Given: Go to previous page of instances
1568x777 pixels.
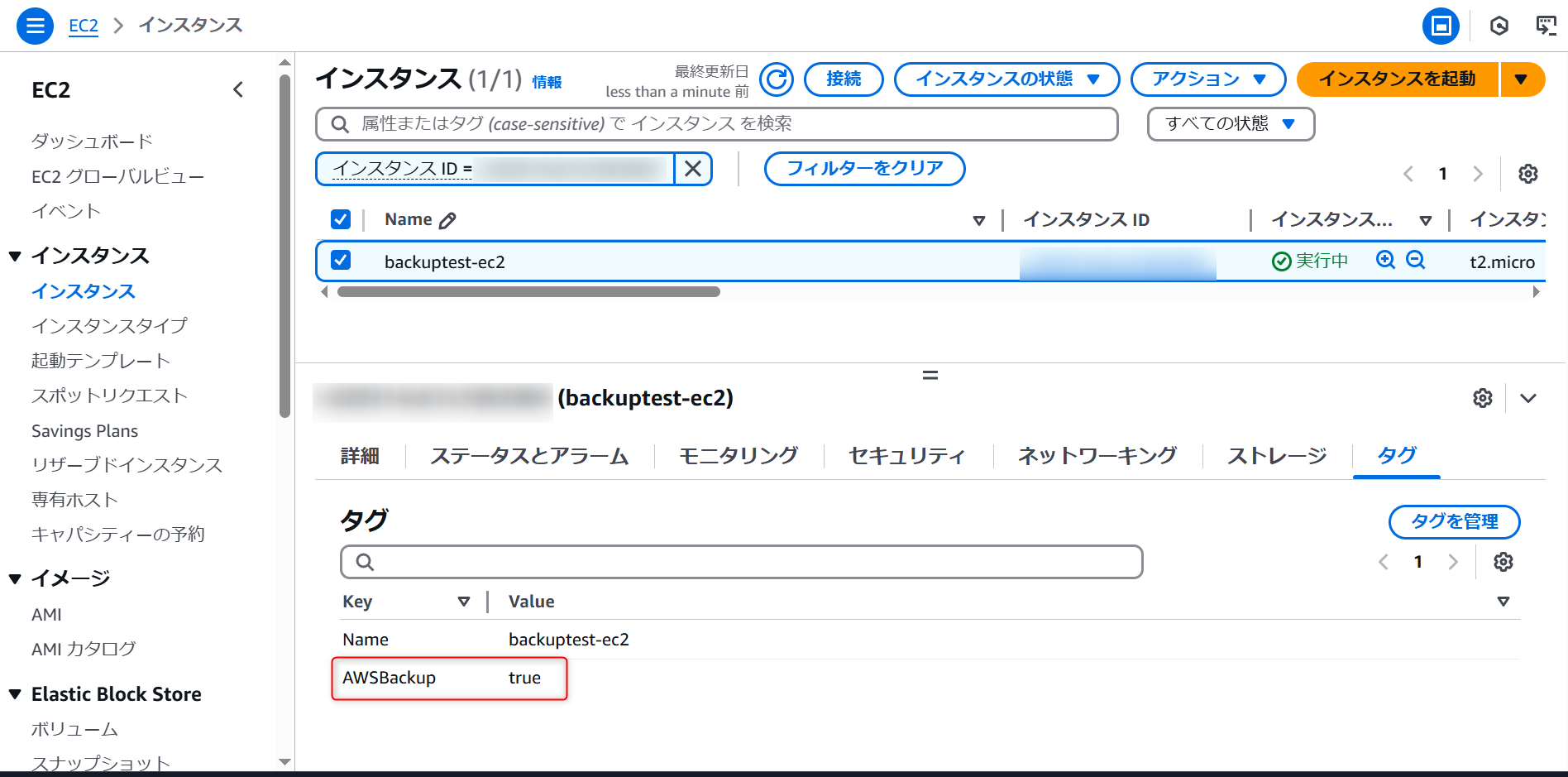Looking at the screenshot, I should [x=1408, y=174].
